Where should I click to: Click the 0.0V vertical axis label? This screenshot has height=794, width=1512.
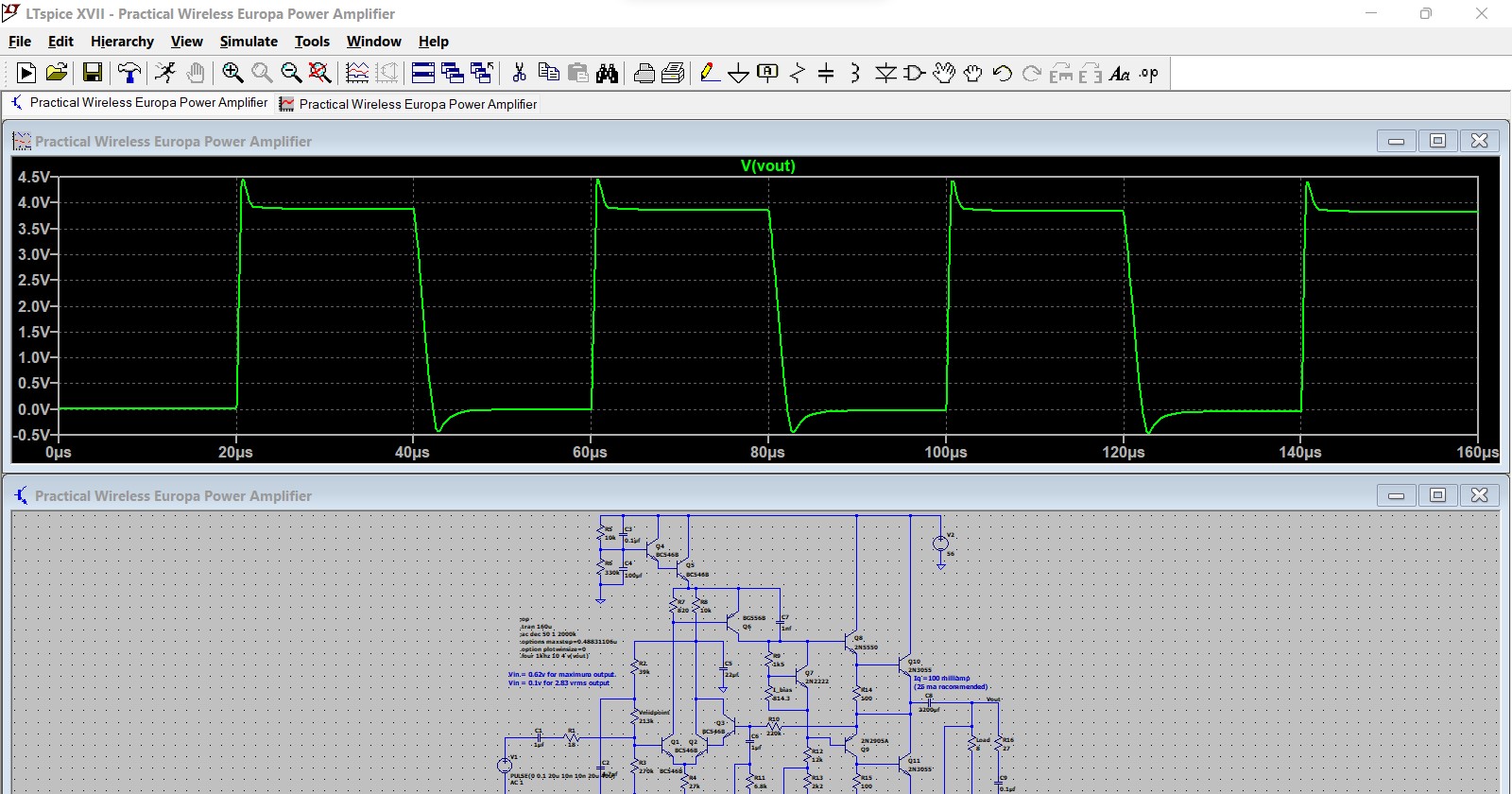[x=34, y=409]
